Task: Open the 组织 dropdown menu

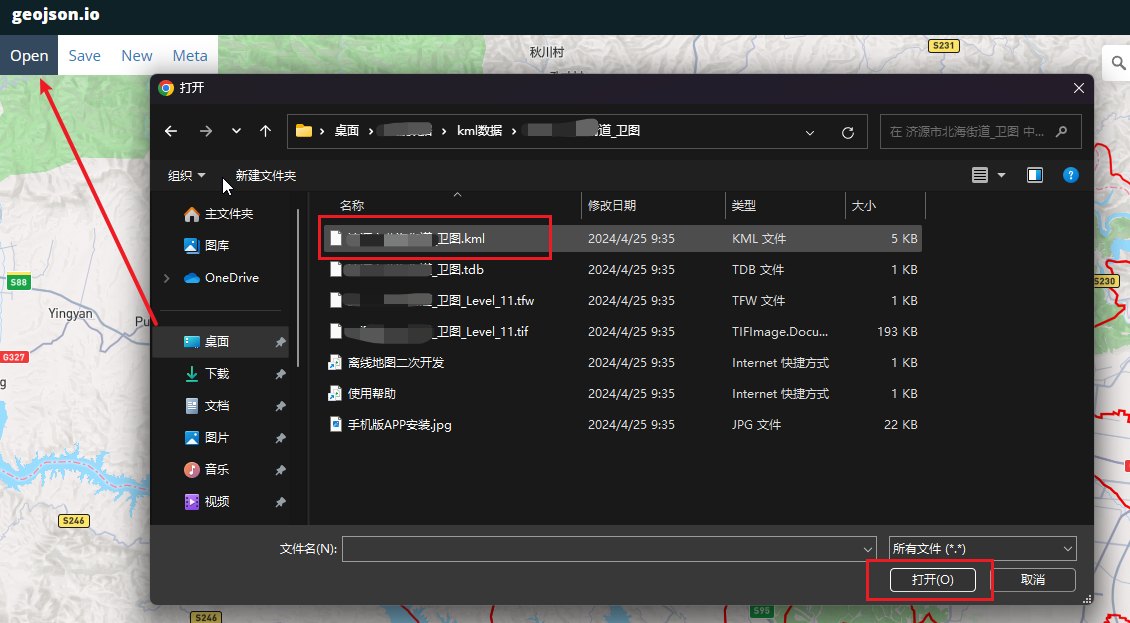Action: pos(187,175)
